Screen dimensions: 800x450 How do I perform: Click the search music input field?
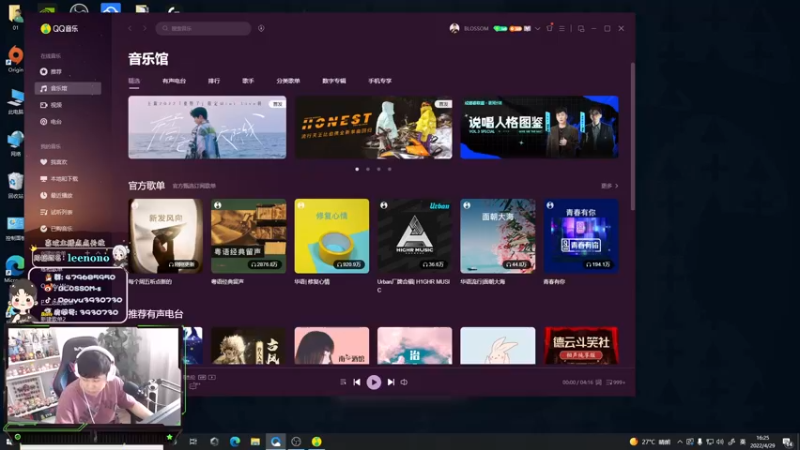(204, 29)
